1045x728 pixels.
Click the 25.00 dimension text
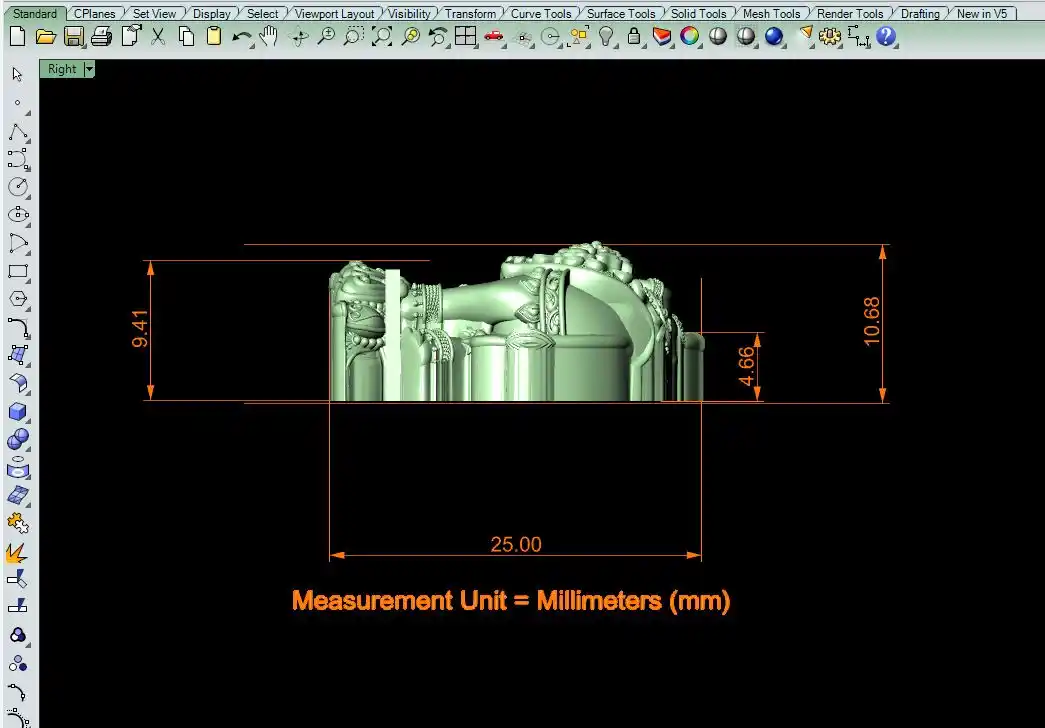pos(515,545)
